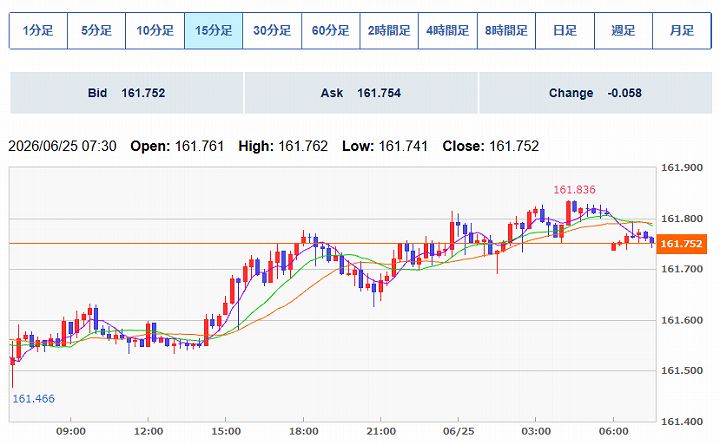This screenshot has height=445, width=720.
Task: Click the 18:00 time axis label
Action: pyautogui.click(x=304, y=432)
